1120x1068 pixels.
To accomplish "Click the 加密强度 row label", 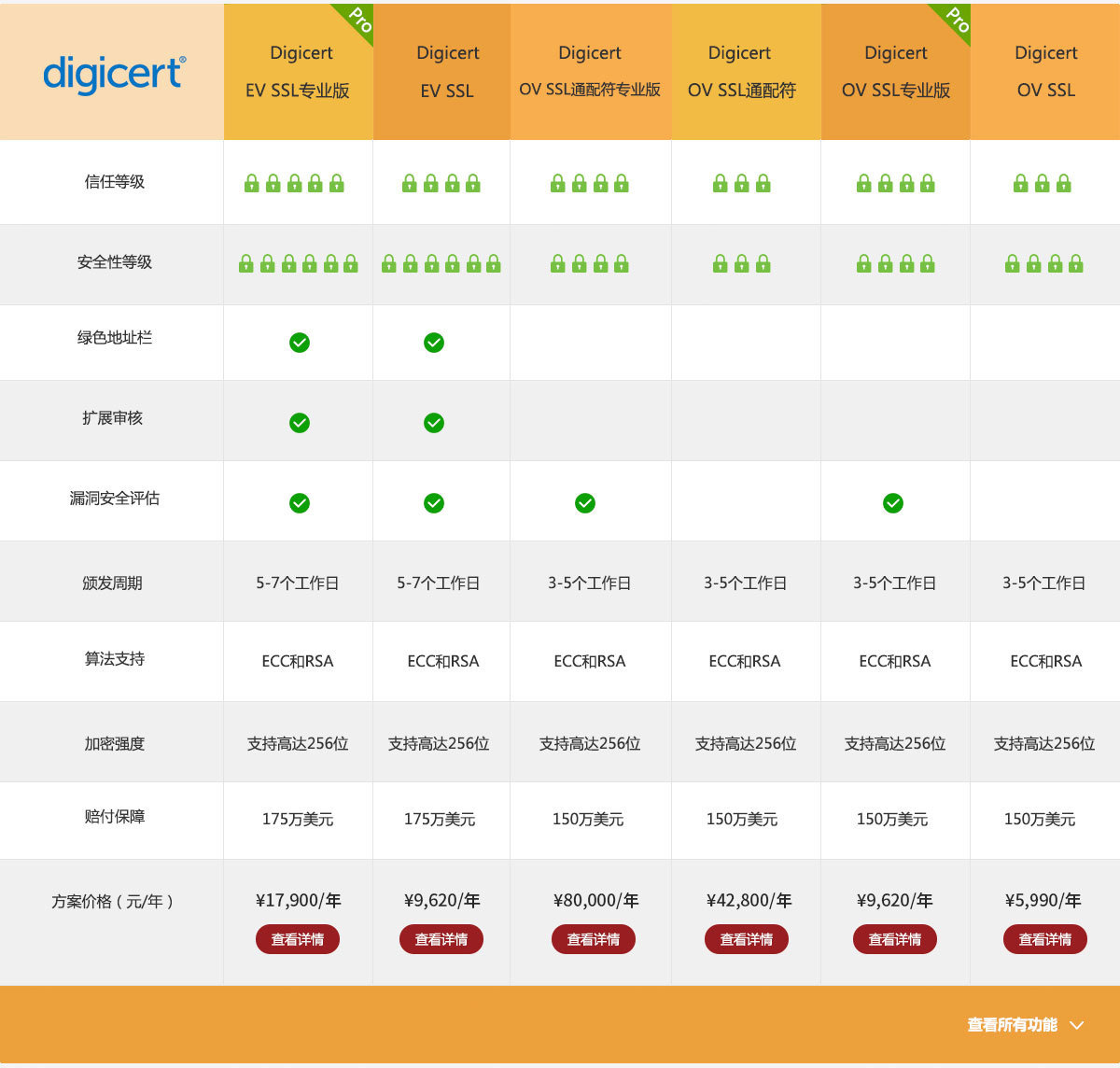I will point(115,744).
